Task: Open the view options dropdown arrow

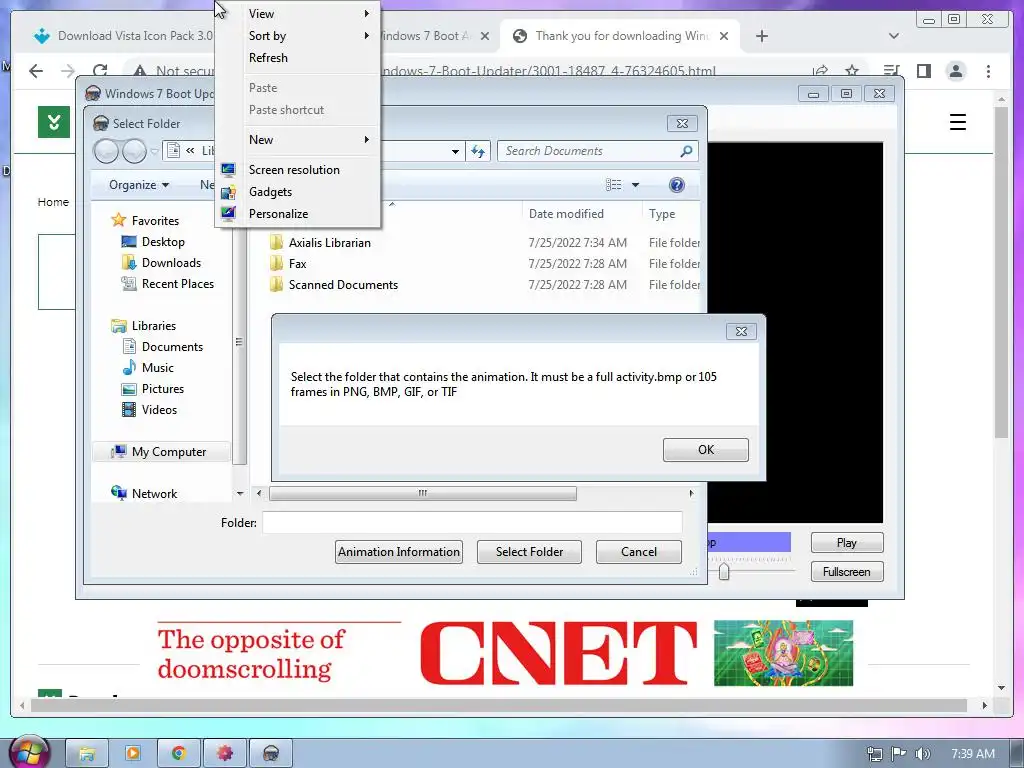Action: click(x=635, y=185)
